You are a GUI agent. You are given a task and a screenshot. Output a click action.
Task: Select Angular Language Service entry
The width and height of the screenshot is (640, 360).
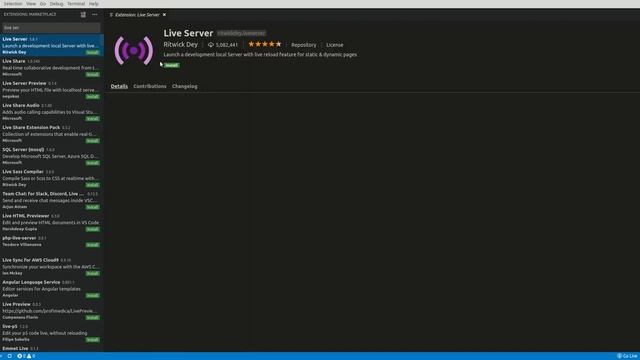(x=51, y=288)
